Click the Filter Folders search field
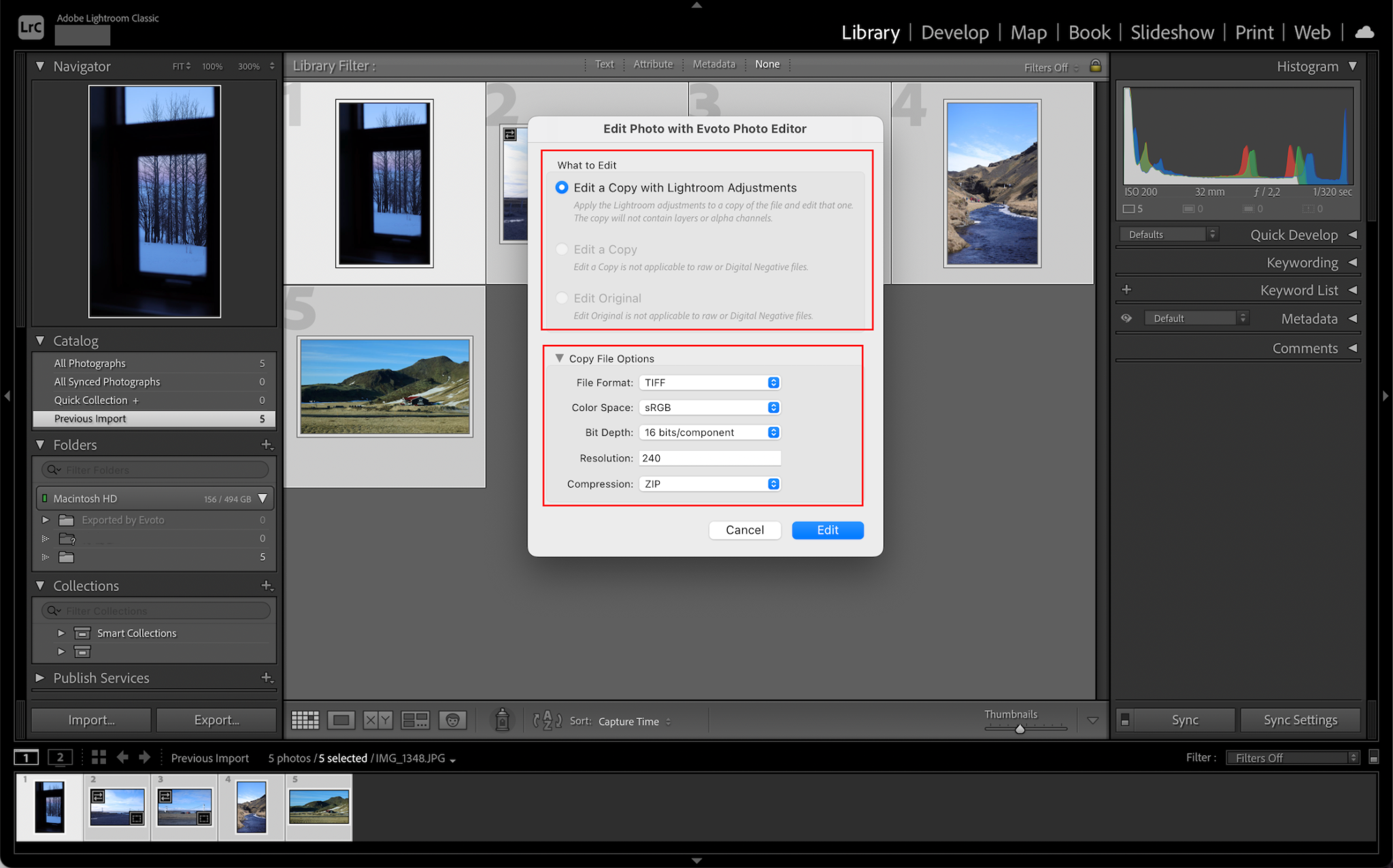 point(155,470)
